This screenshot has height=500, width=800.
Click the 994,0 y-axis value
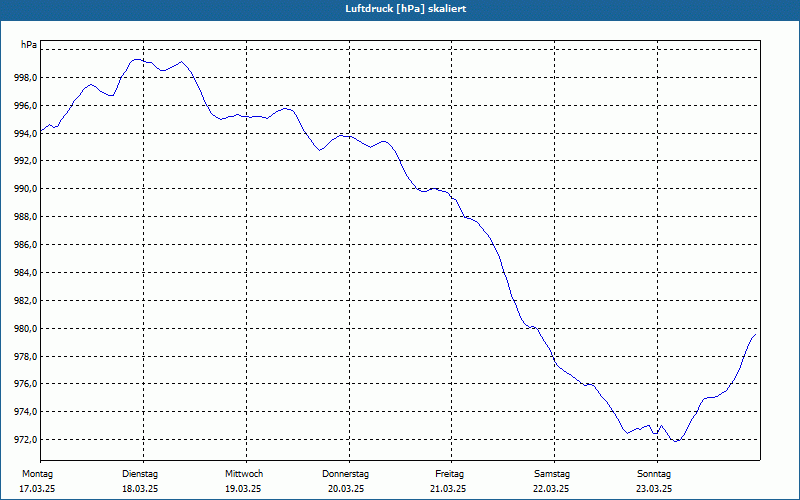click(26, 134)
